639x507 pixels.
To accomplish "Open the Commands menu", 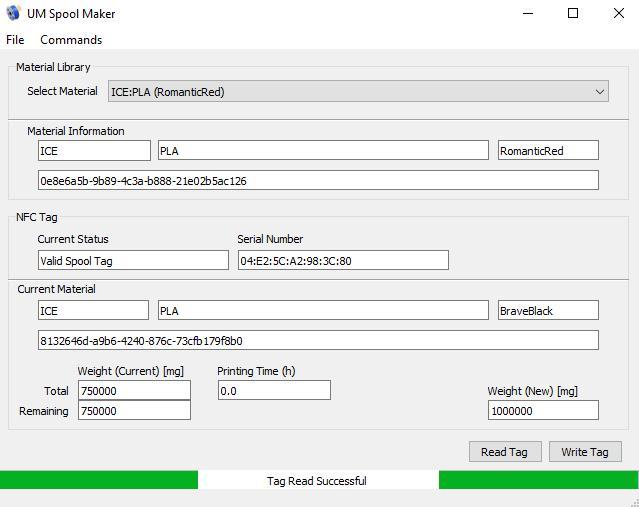I will click(x=71, y=40).
